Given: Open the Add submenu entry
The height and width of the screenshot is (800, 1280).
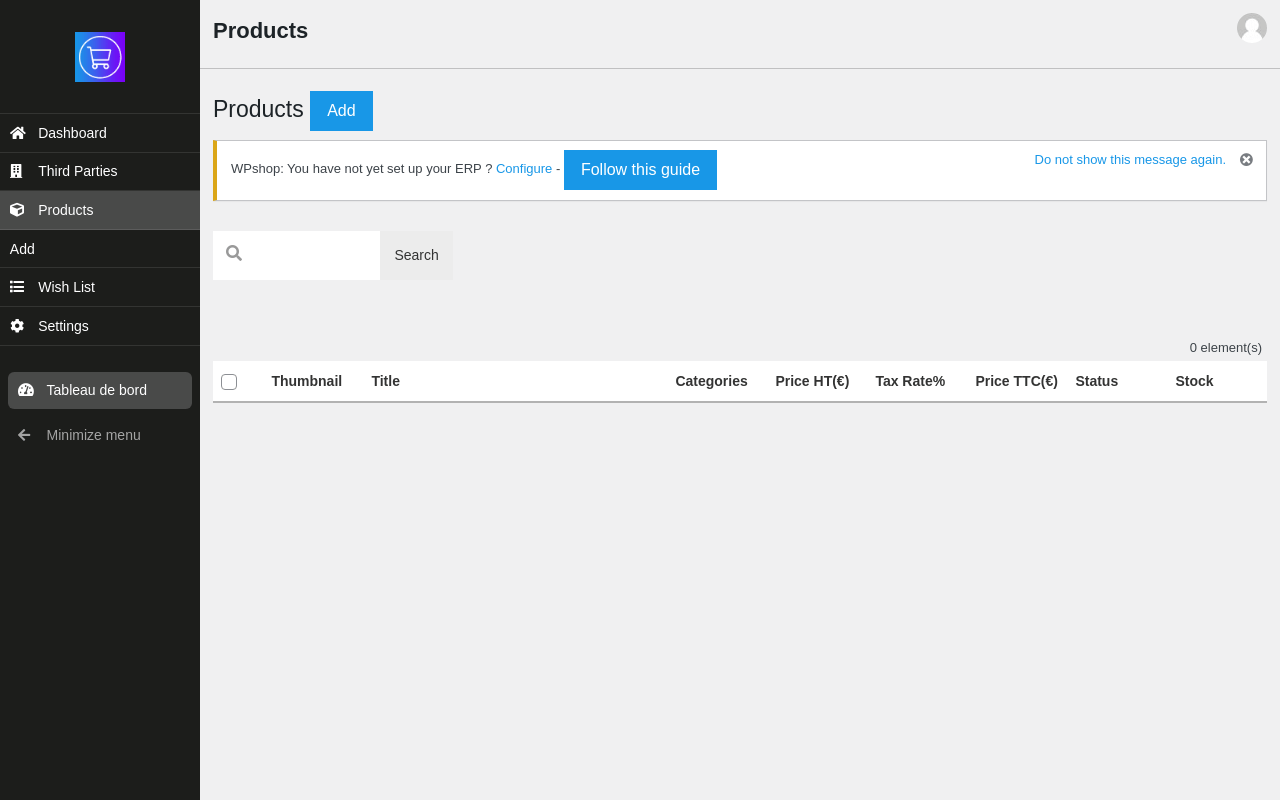Looking at the screenshot, I should 100,249.
